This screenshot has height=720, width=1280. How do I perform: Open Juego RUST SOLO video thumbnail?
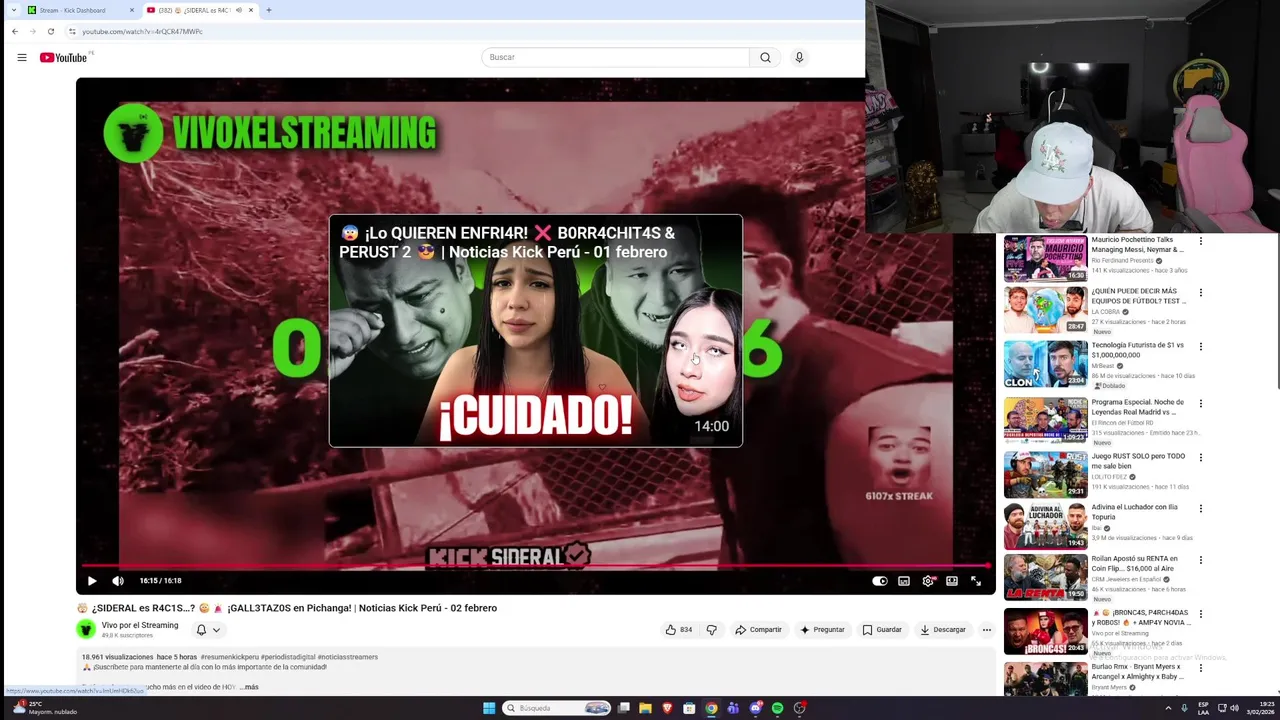coord(1045,475)
